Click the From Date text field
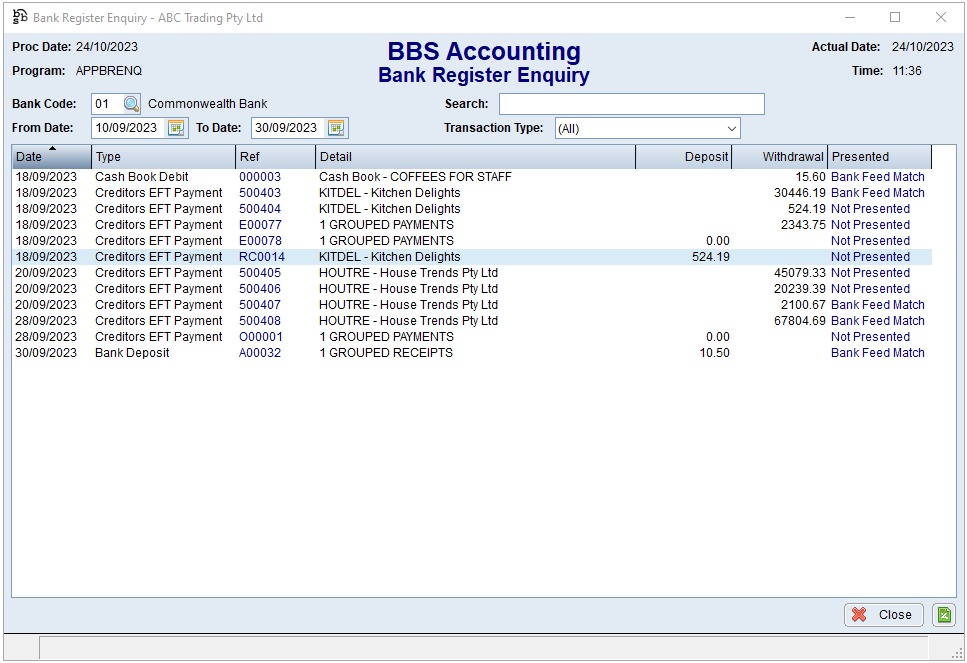This screenshot has height=663, width=967. click(127, 128)
